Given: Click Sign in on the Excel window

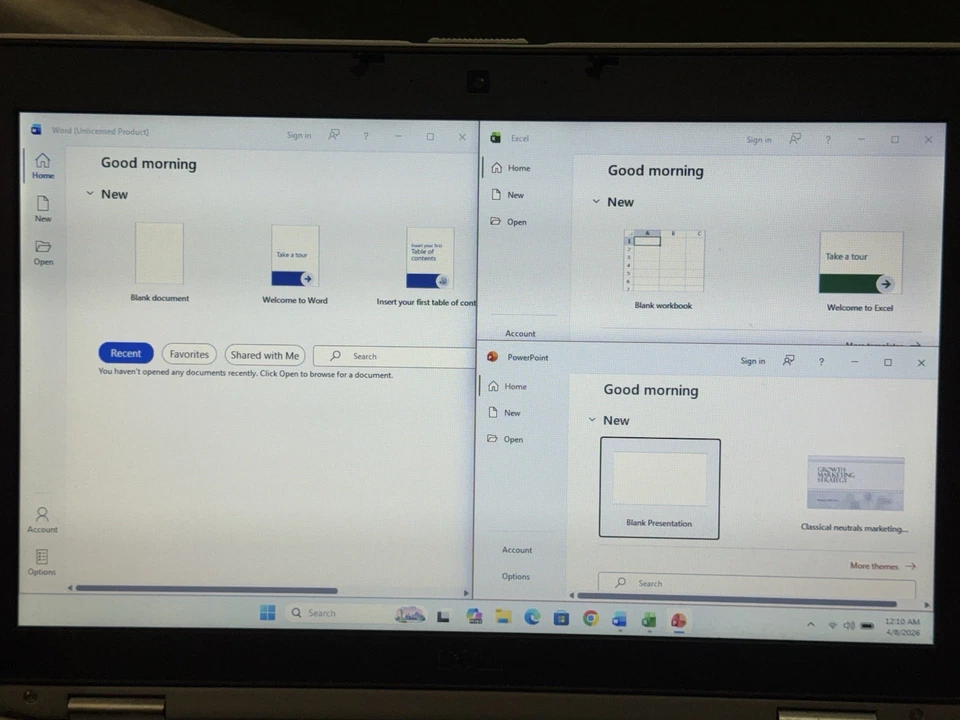Looking at the screenshot, I should click(759, 140).
